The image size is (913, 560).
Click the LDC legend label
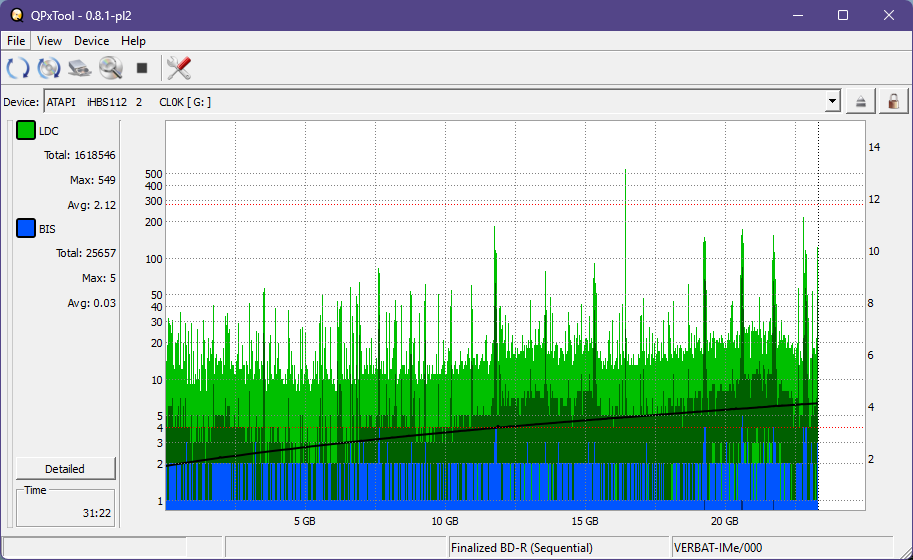48,131
